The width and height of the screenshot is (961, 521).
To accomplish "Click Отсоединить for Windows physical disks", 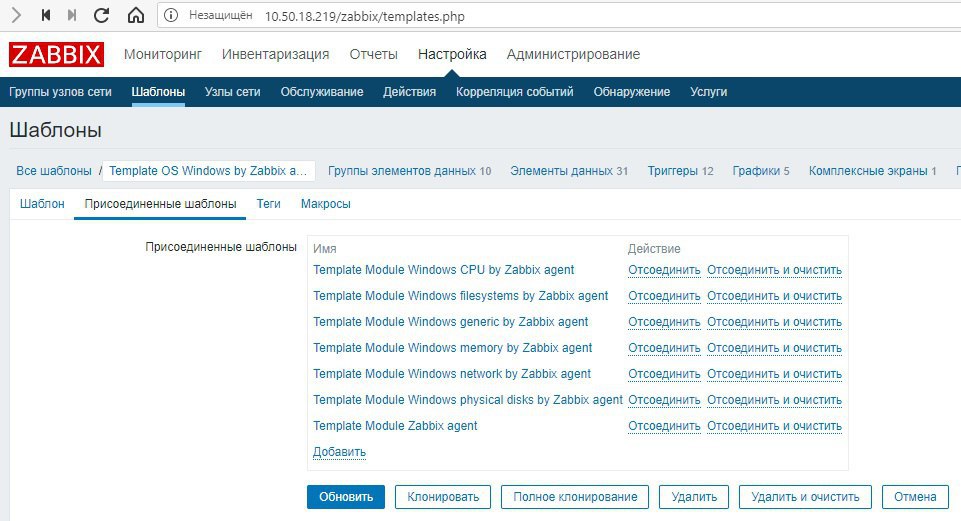I will [x=664, y=400].
